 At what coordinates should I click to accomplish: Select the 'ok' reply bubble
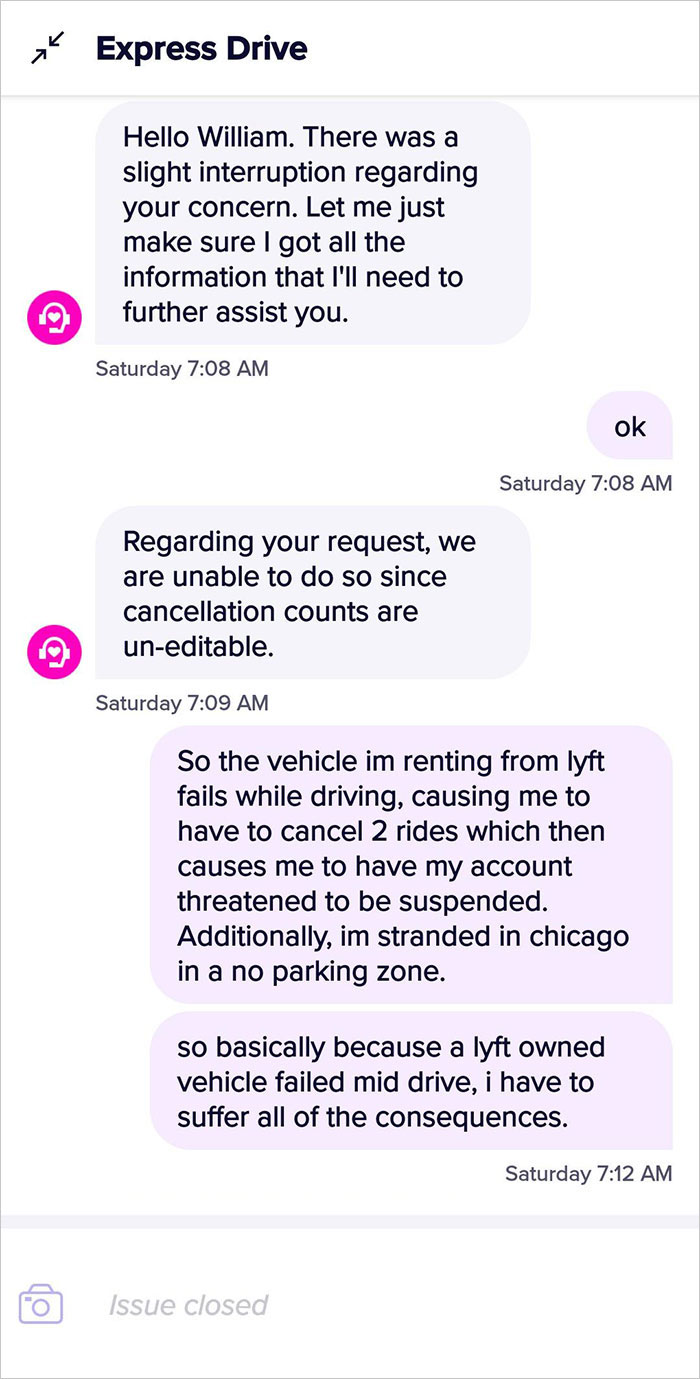click(629, 425)
